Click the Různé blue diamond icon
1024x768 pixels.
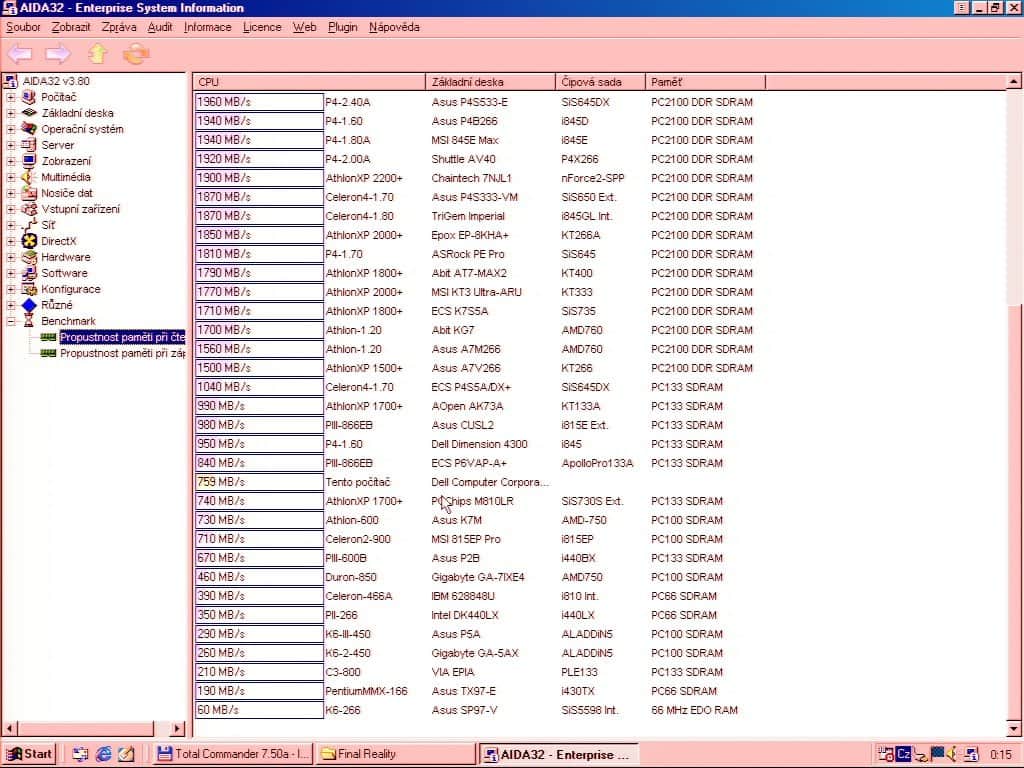click(29, 305)
